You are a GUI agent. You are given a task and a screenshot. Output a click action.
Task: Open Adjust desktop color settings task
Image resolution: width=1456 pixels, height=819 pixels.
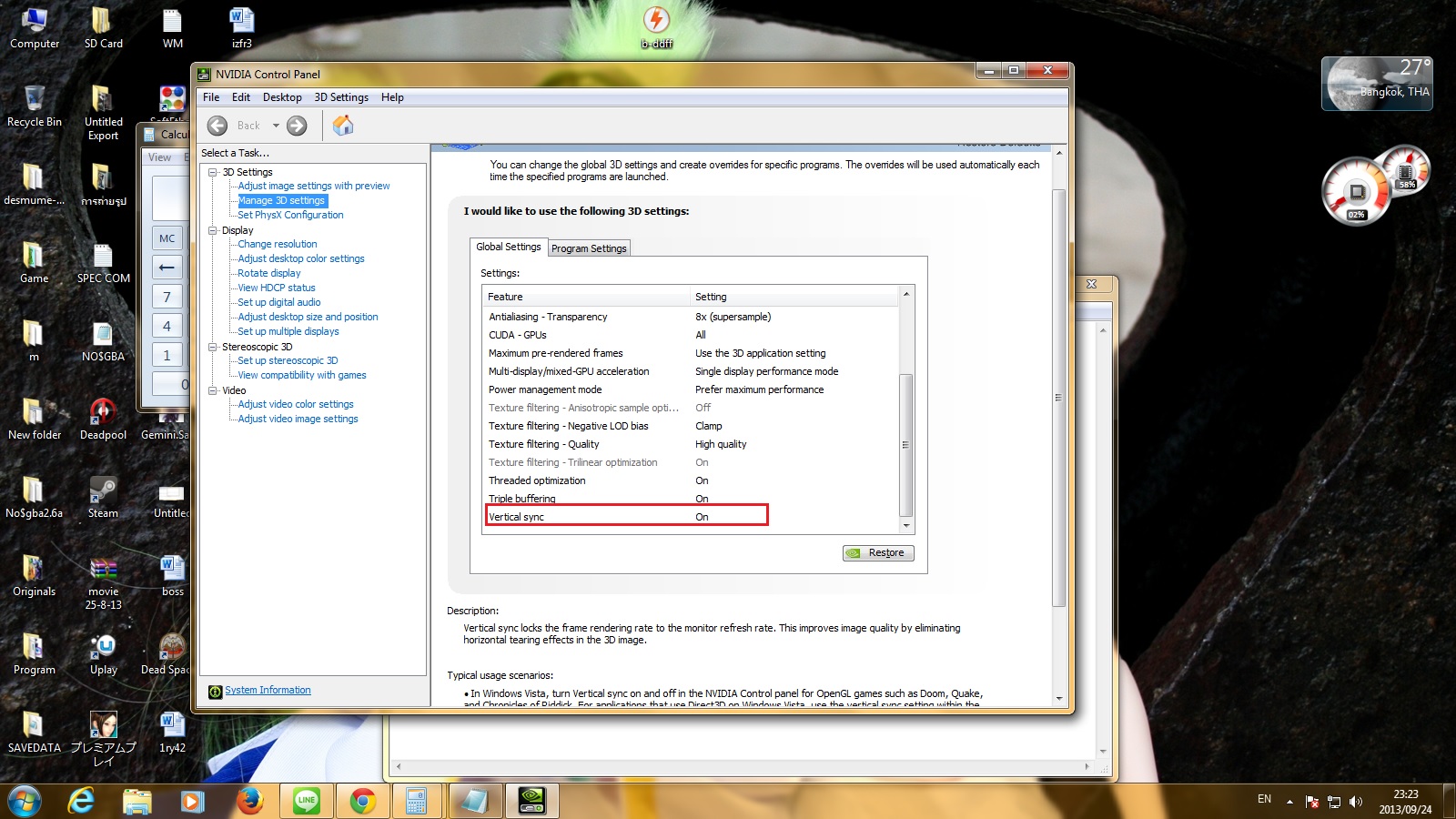(x=301, y=258)
